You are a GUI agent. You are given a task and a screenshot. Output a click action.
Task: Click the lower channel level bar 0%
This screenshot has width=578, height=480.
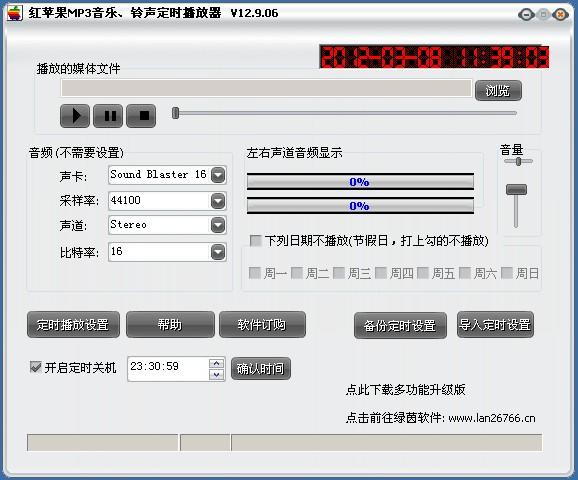point(360,206)
